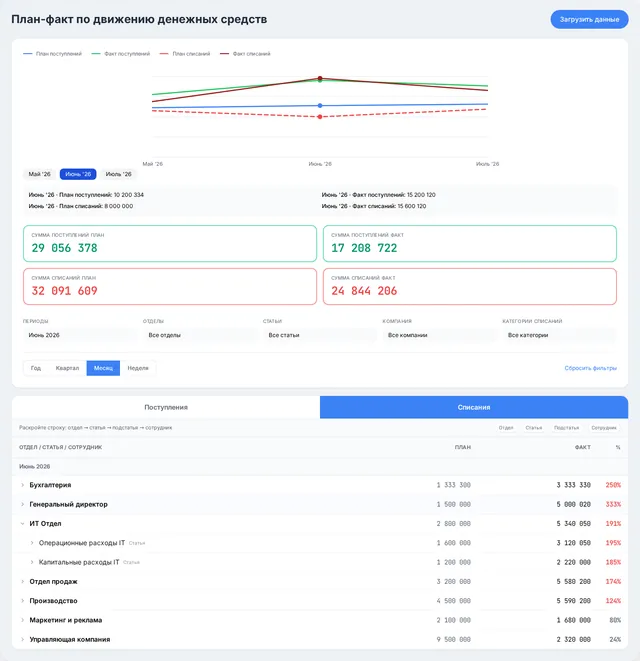Click the Отдел продаж plan value 3 200 000

pos(454,582)
